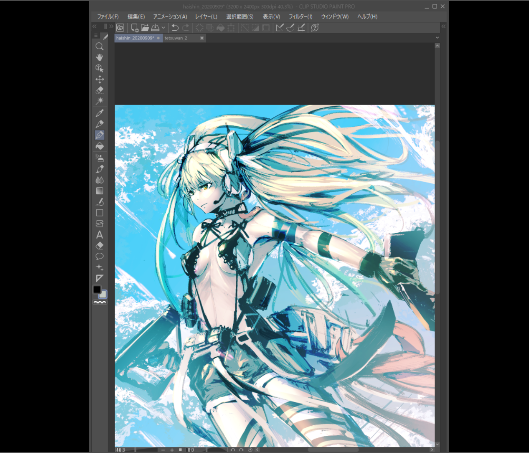Click the Fill icon in command bar
Screen dimensions: 529x453
220,28
